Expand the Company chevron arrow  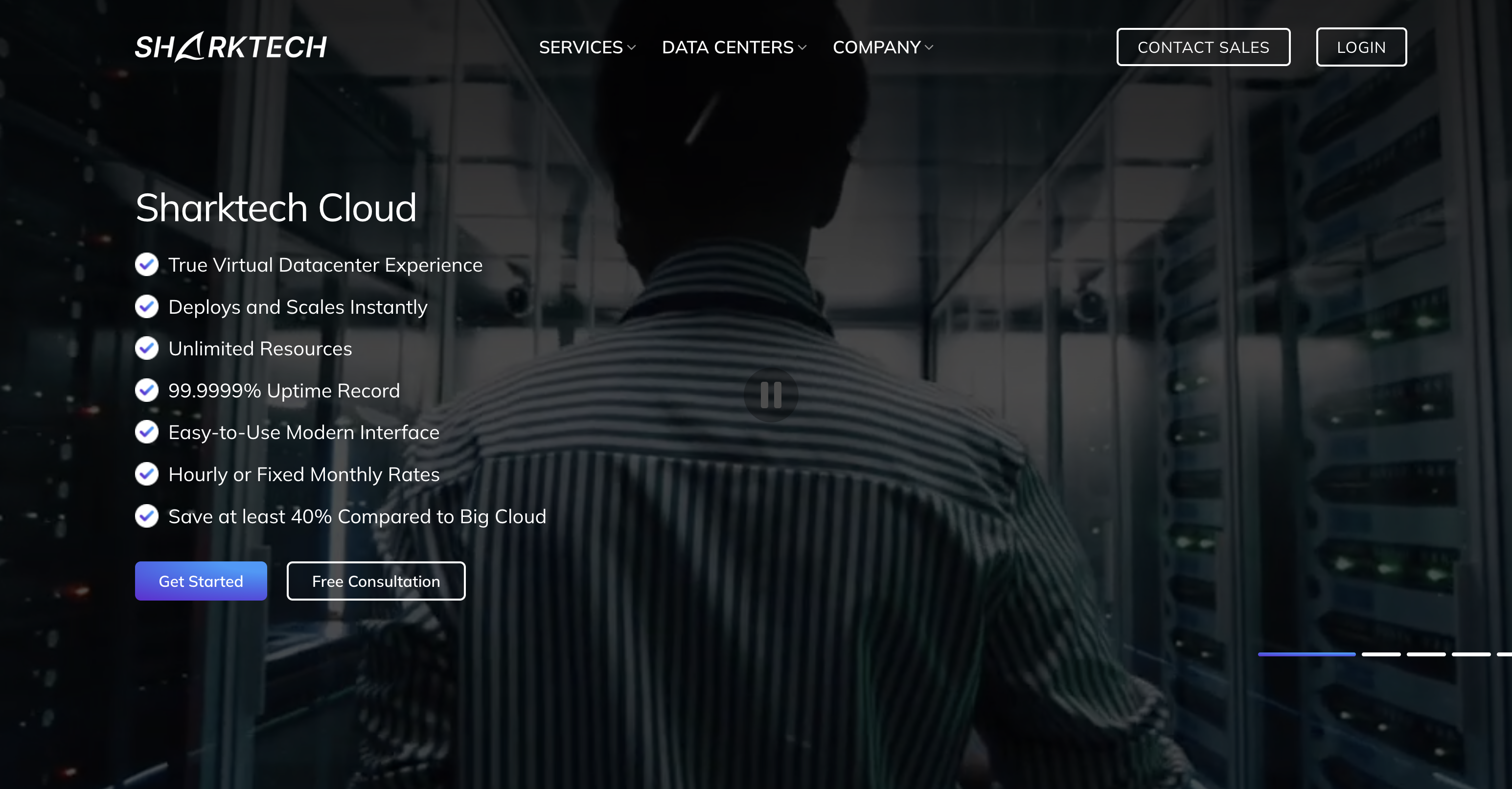point(929,47)
